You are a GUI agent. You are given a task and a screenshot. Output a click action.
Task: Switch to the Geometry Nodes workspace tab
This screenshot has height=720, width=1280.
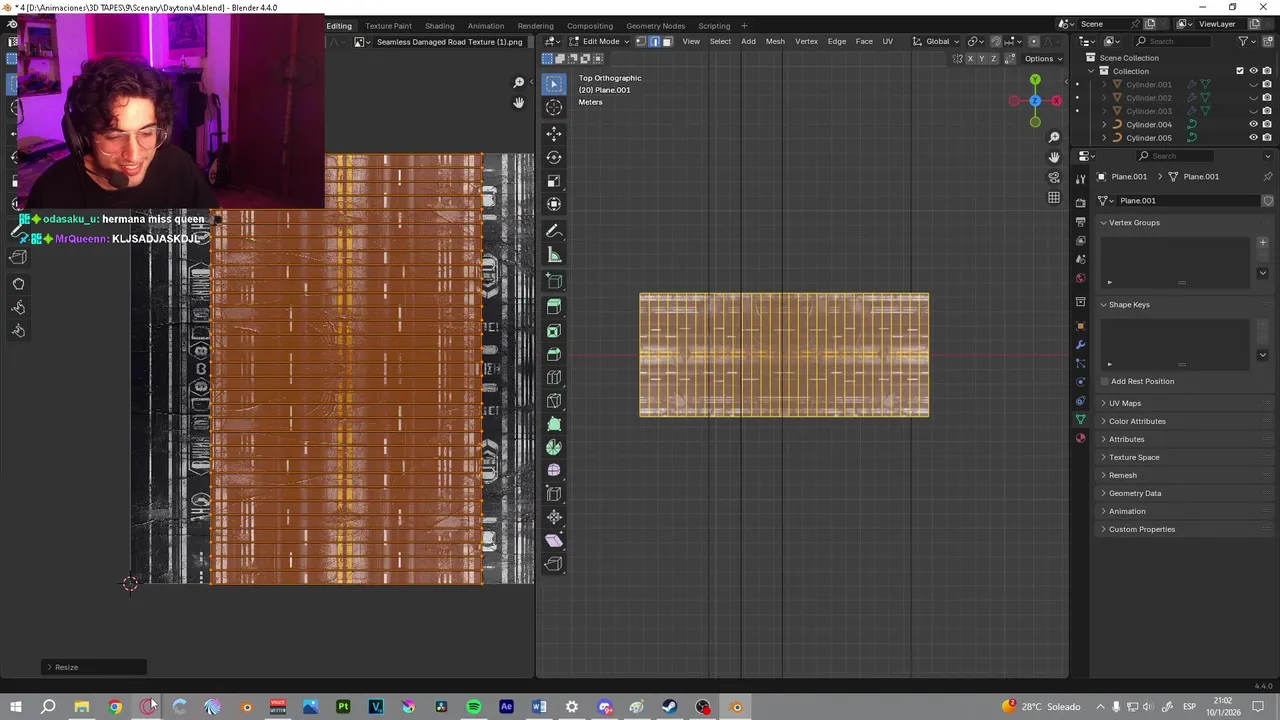655,26
